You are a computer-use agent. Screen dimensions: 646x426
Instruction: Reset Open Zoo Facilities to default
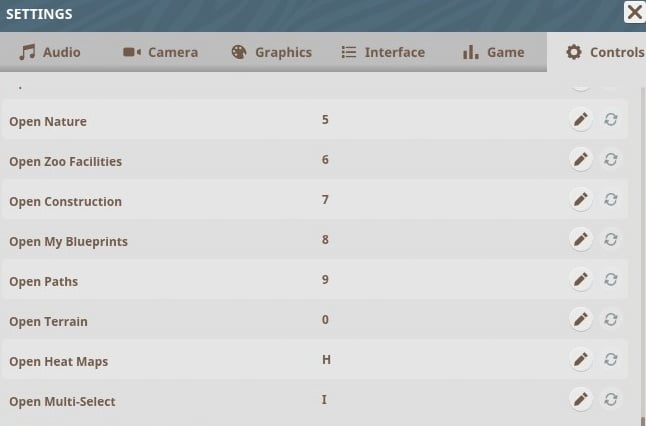coord(611,160)
